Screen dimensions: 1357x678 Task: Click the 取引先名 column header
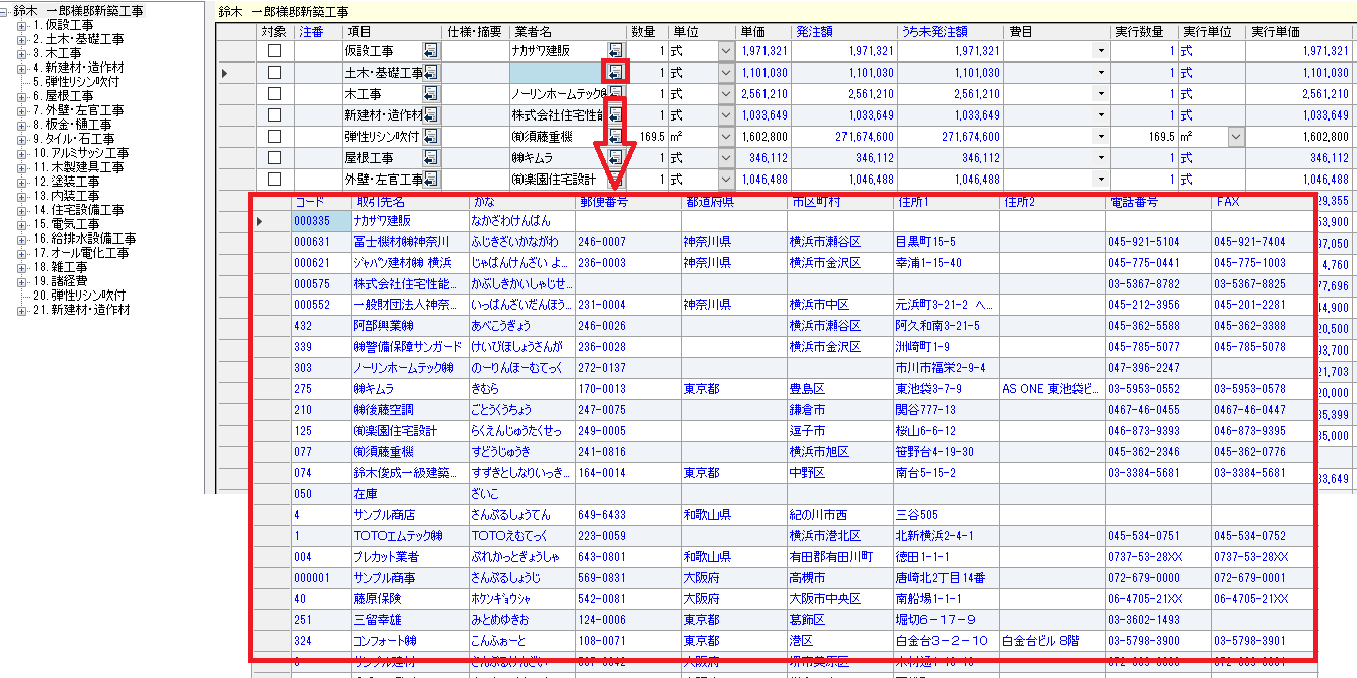[380, 202]
